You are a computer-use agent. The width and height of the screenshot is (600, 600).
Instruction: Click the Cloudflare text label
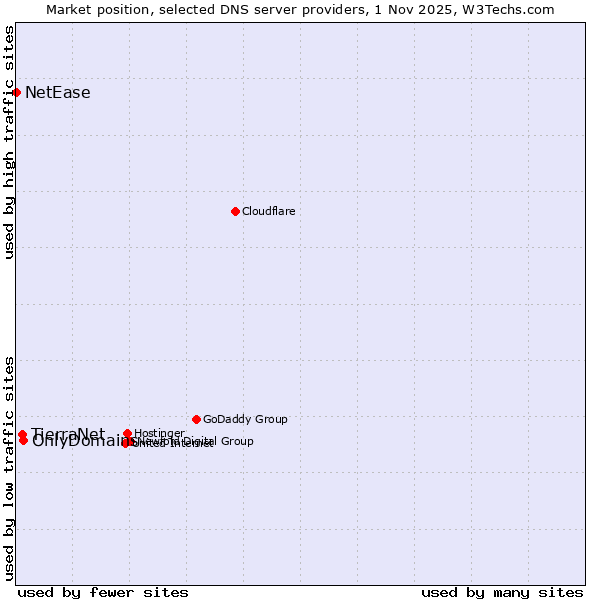coord(268,211)
